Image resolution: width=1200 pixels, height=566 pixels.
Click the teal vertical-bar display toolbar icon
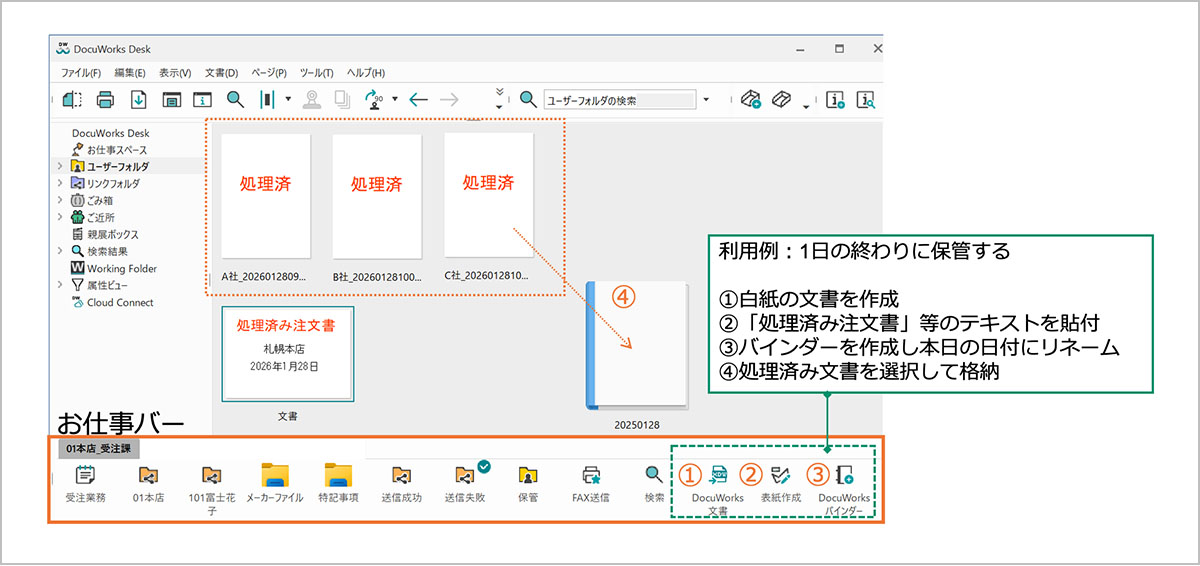268,100
